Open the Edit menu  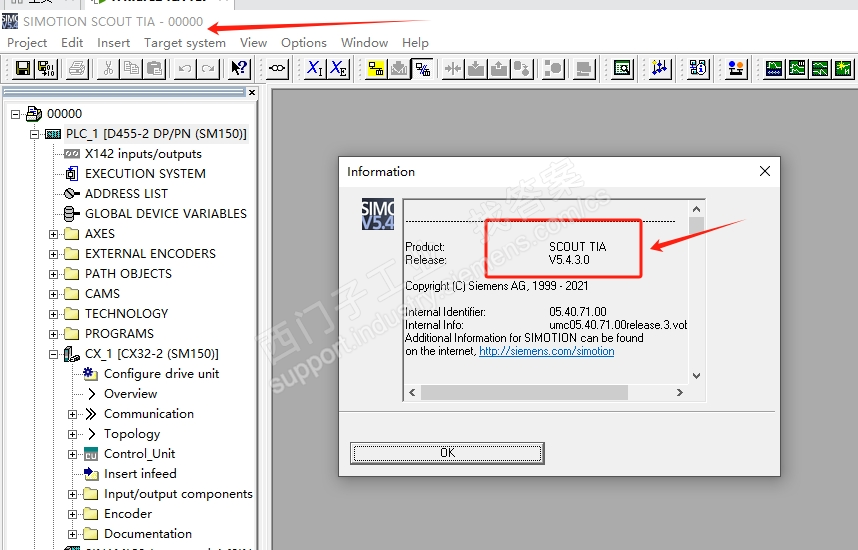point(72,43)
